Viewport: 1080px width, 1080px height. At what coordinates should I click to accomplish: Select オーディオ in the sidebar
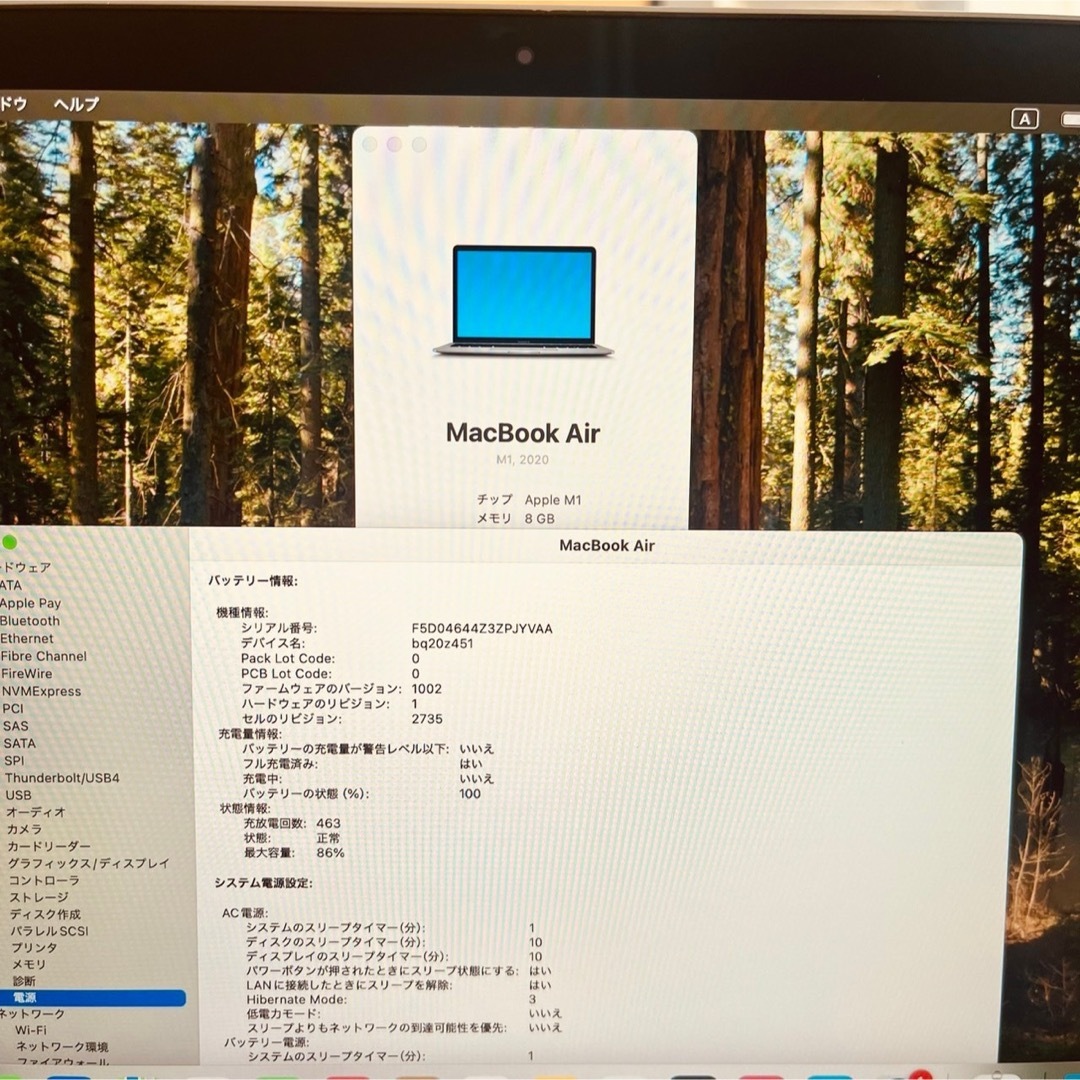(36, 812)
